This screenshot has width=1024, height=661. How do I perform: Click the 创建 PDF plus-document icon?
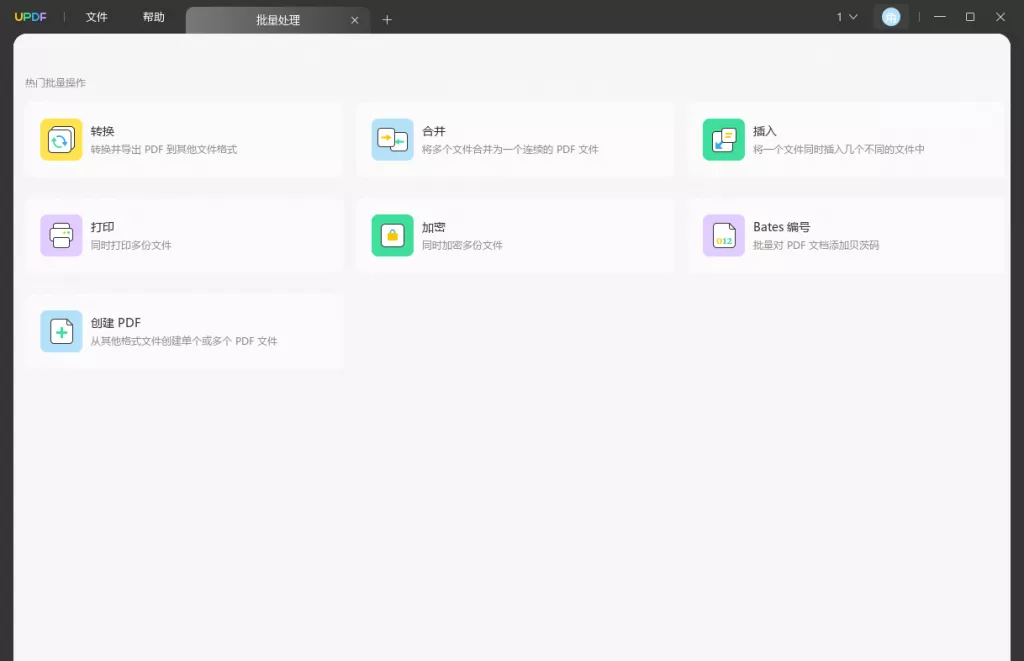coord(61,331)
